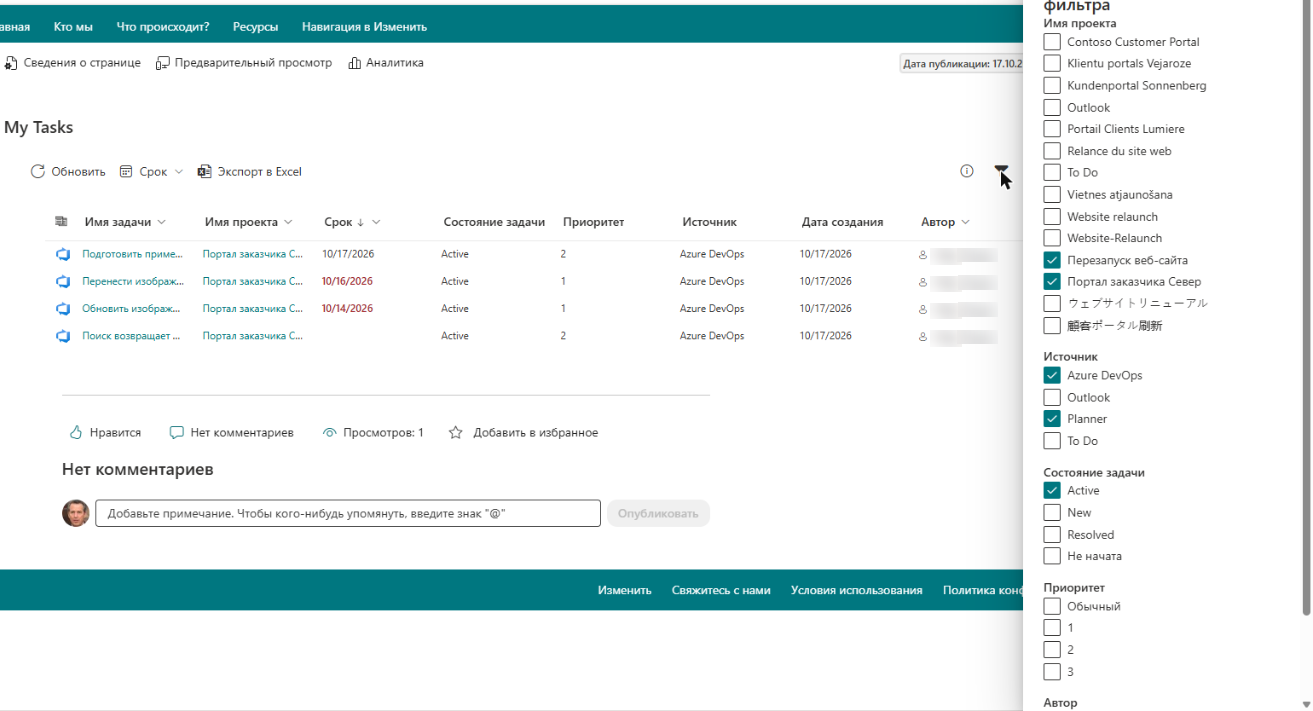Open the Срок dropdown in the toolbar
The height and width of the screenshot is (711, 1313).
click(x=152, y=172)
